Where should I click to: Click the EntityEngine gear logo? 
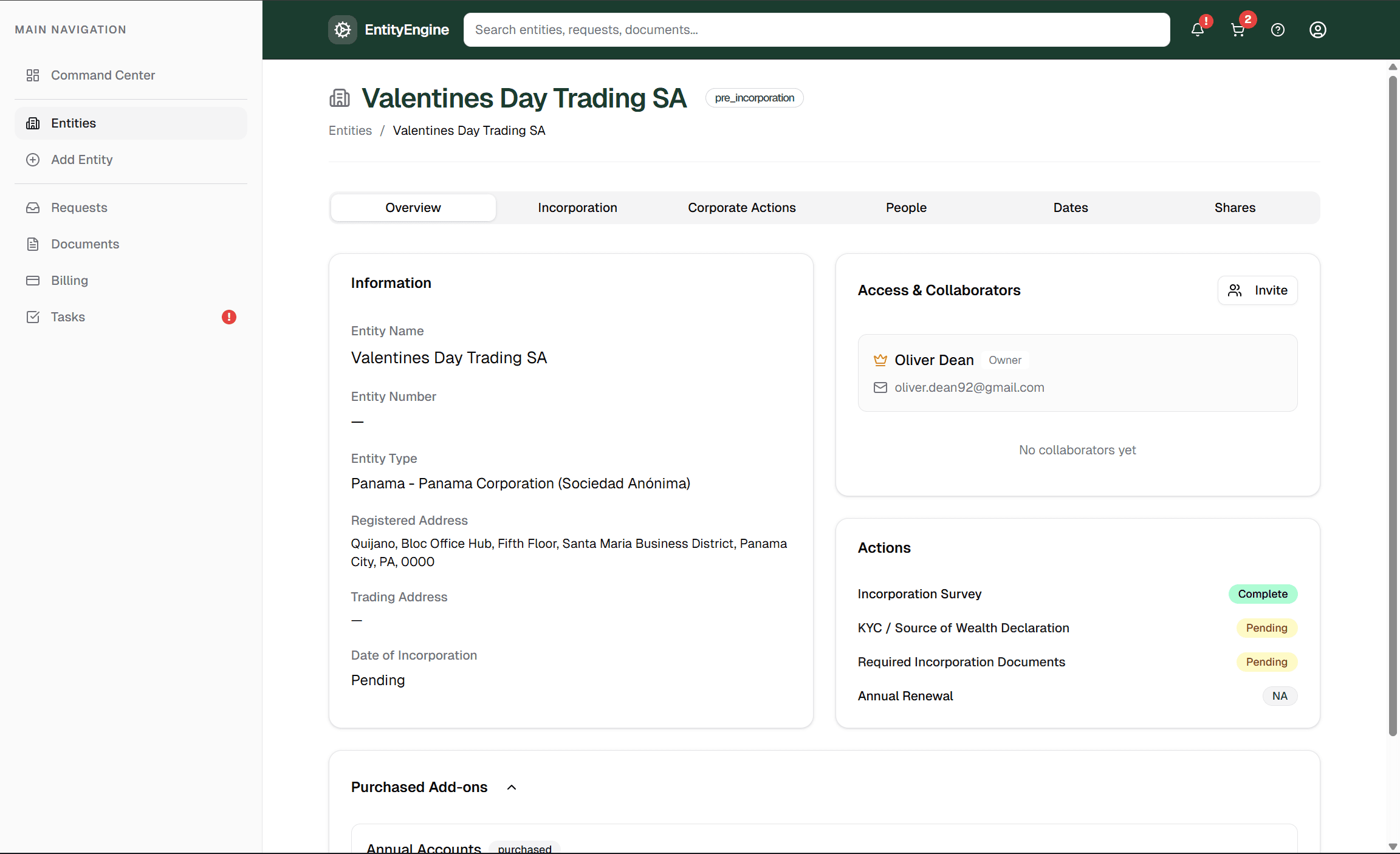(342, 29)
